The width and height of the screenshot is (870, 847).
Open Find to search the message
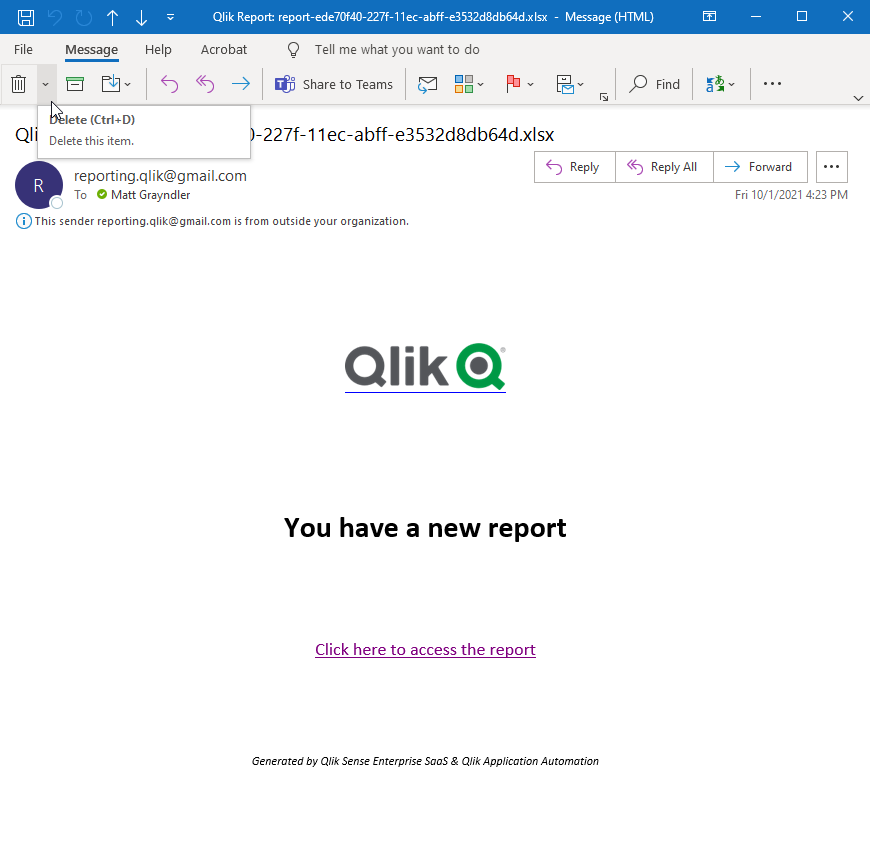[x=654, y=84]
